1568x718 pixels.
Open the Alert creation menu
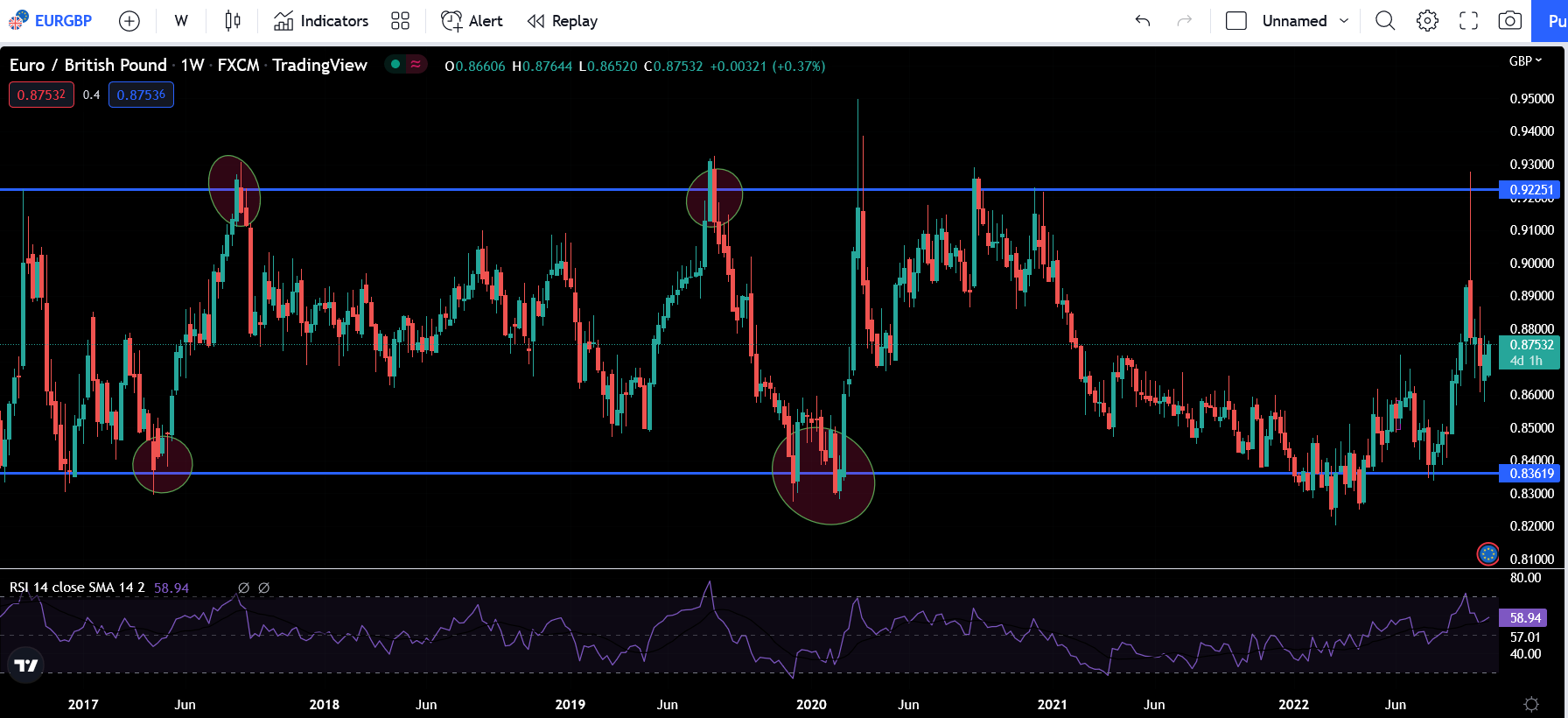tap(472, 21)
